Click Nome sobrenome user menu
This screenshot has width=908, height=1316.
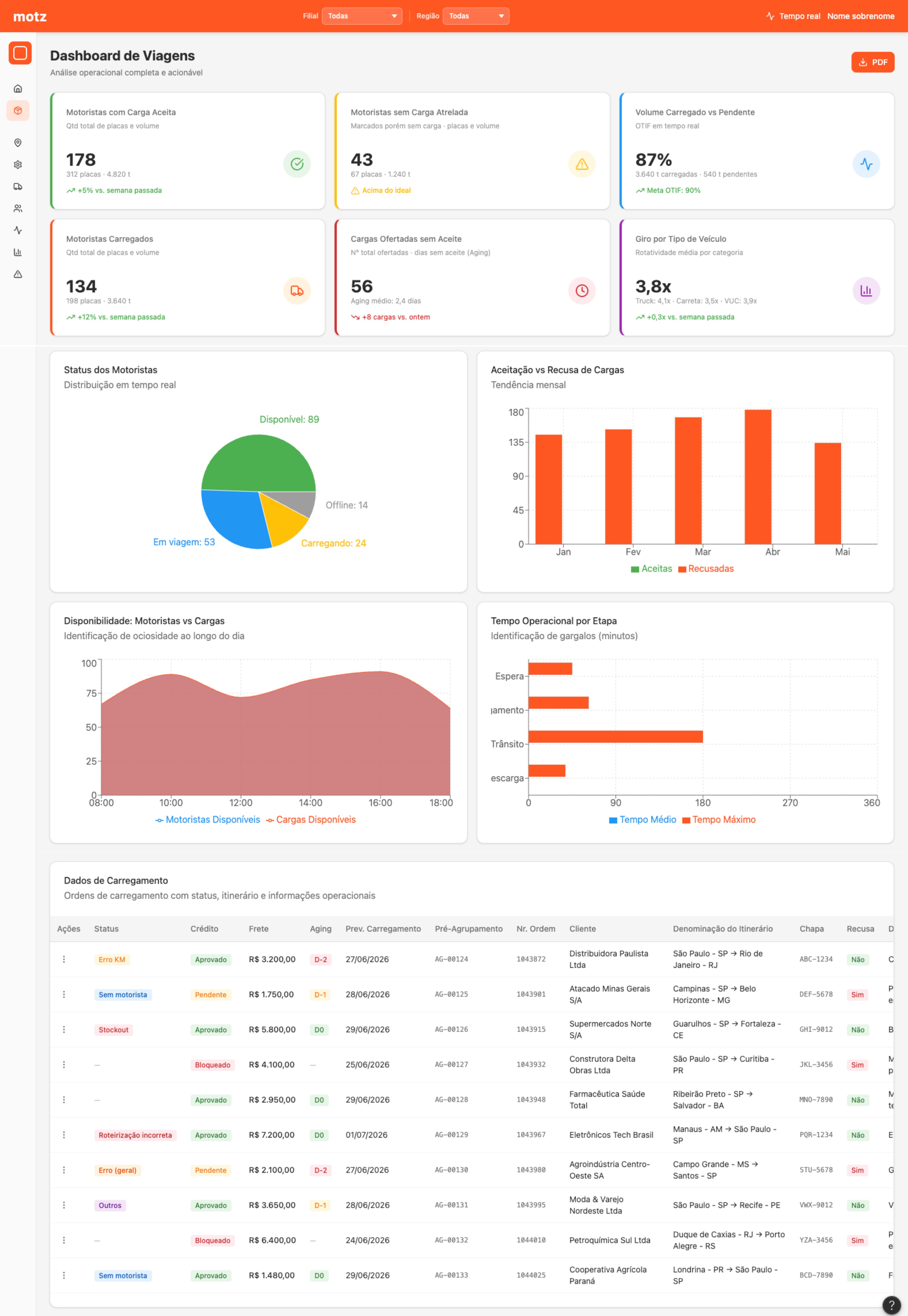click(861, 16)
